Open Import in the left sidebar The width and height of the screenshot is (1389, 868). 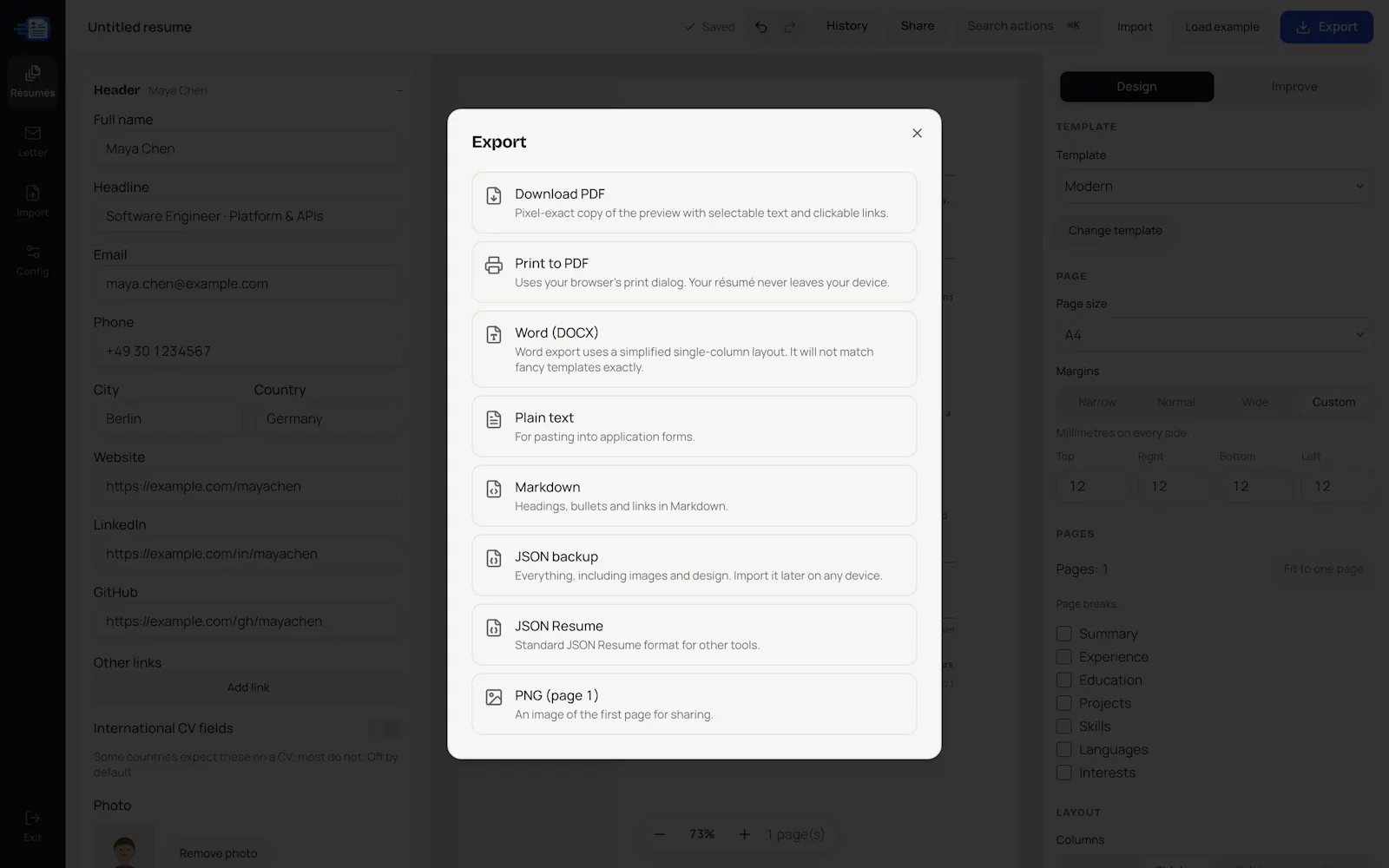click(33, 201)
